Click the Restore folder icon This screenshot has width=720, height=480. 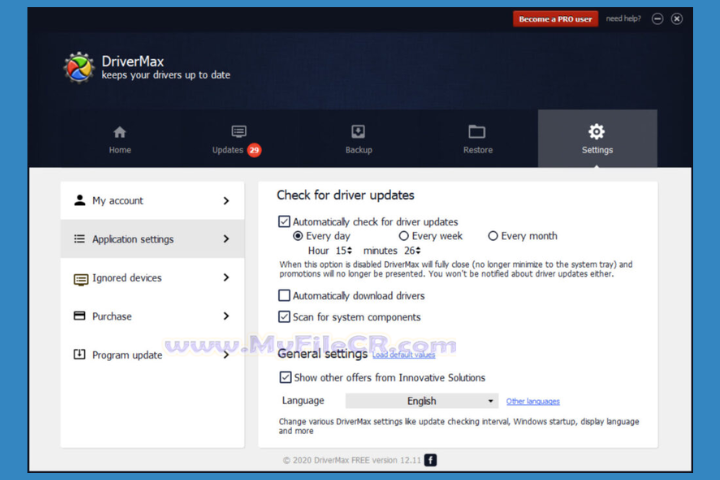click(477, 132)
